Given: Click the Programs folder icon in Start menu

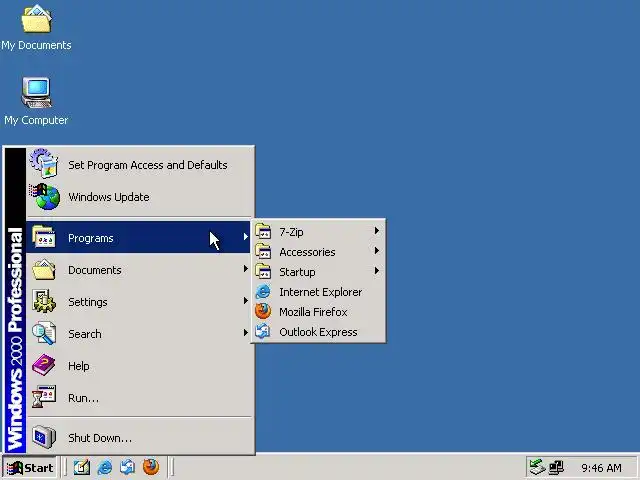Looking at the screenshot, I should coord(44,237).
